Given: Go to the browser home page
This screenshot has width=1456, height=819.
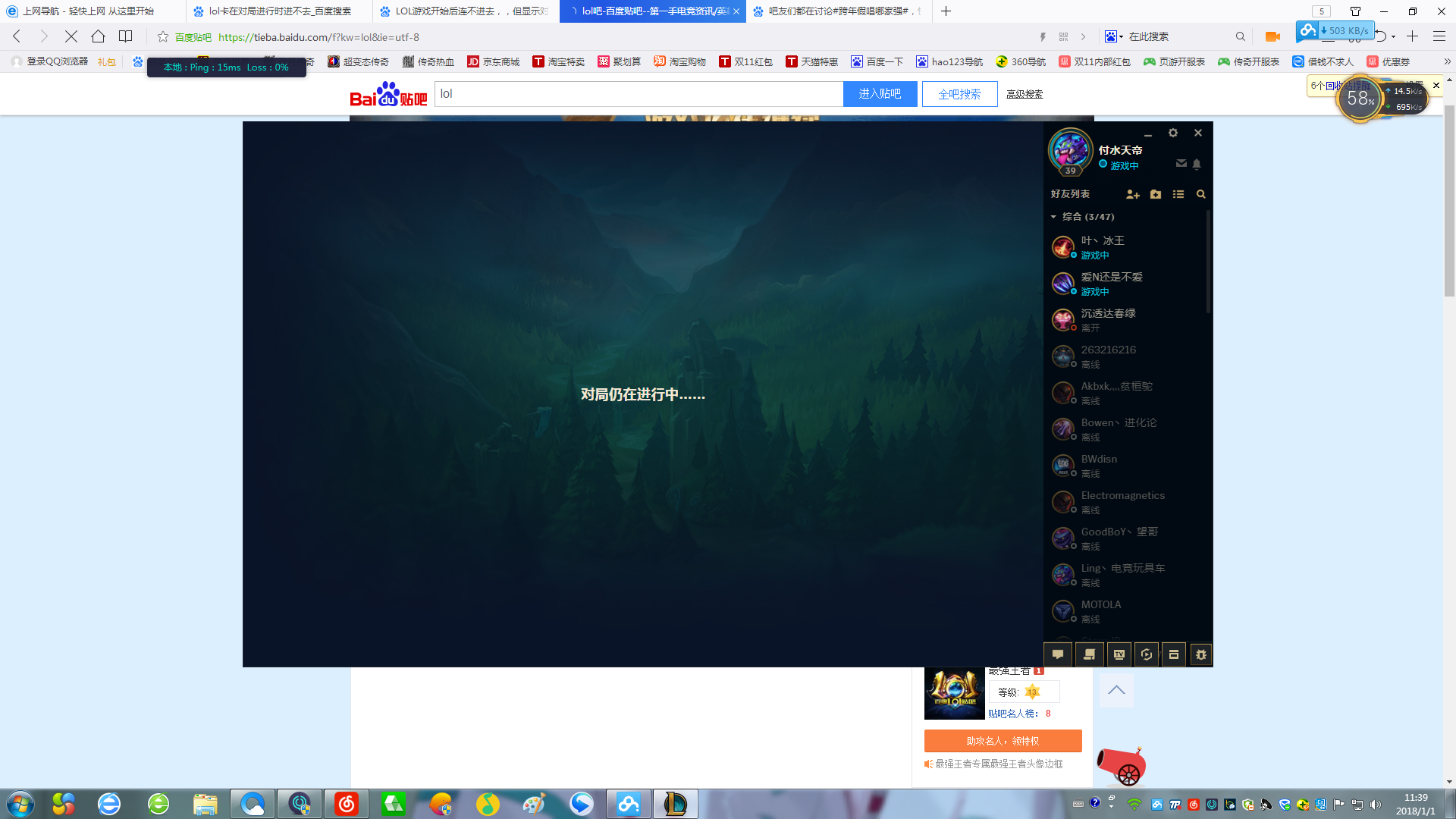Looking at the screenshot, I should (98, 36).
